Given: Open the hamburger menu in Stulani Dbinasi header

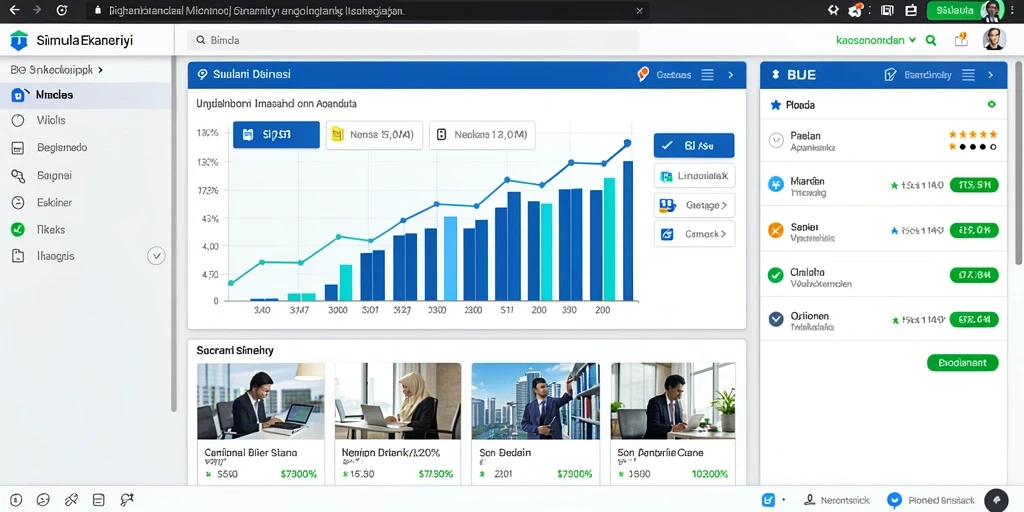Looking at the screenshot, I should (x=707, y=75).
